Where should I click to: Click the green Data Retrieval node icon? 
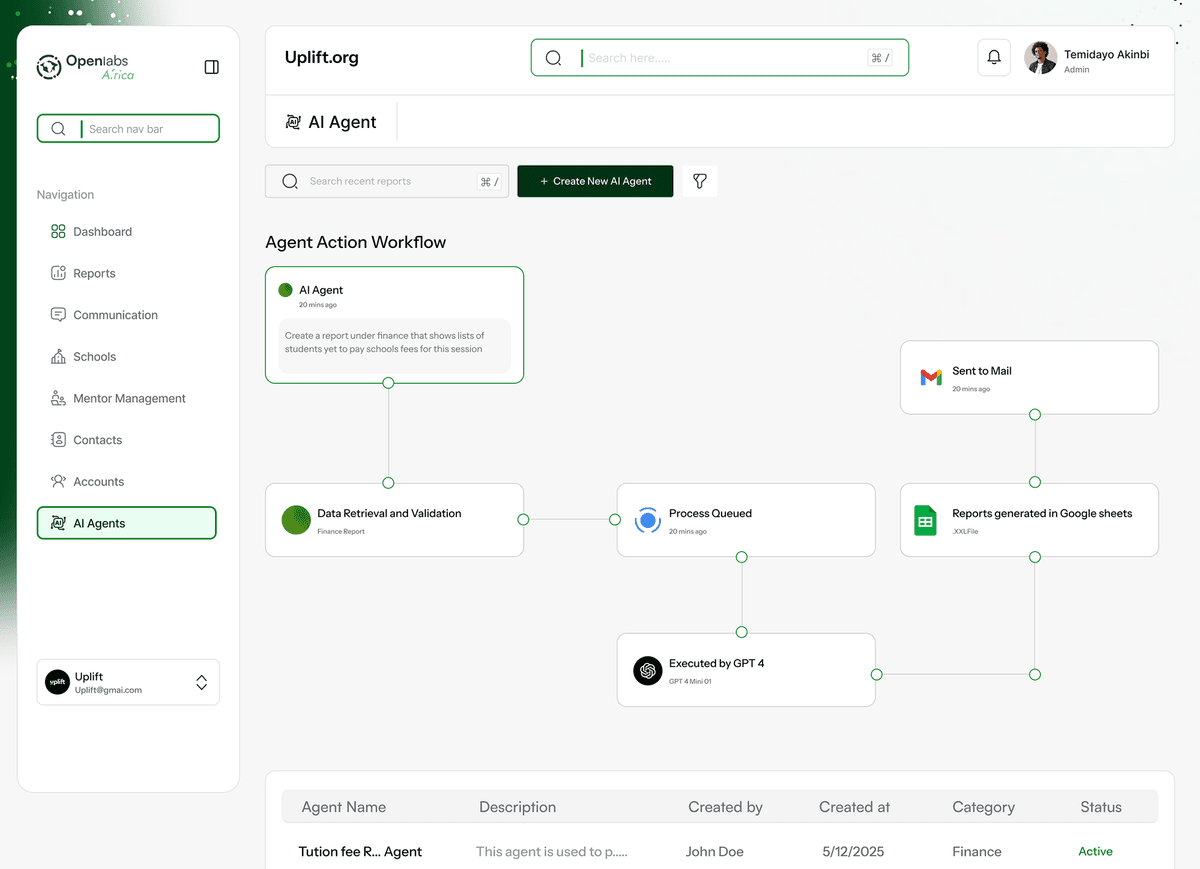coord(296,520)
